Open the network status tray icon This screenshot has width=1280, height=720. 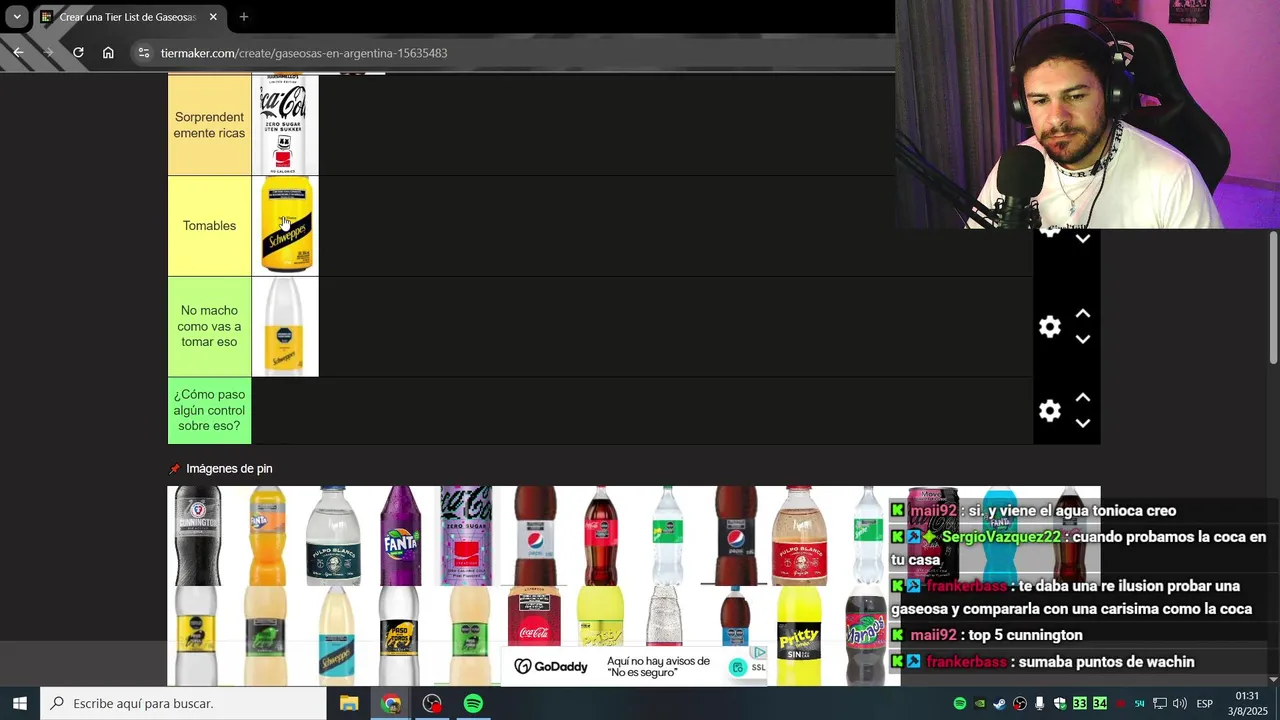pos(1160,704)
